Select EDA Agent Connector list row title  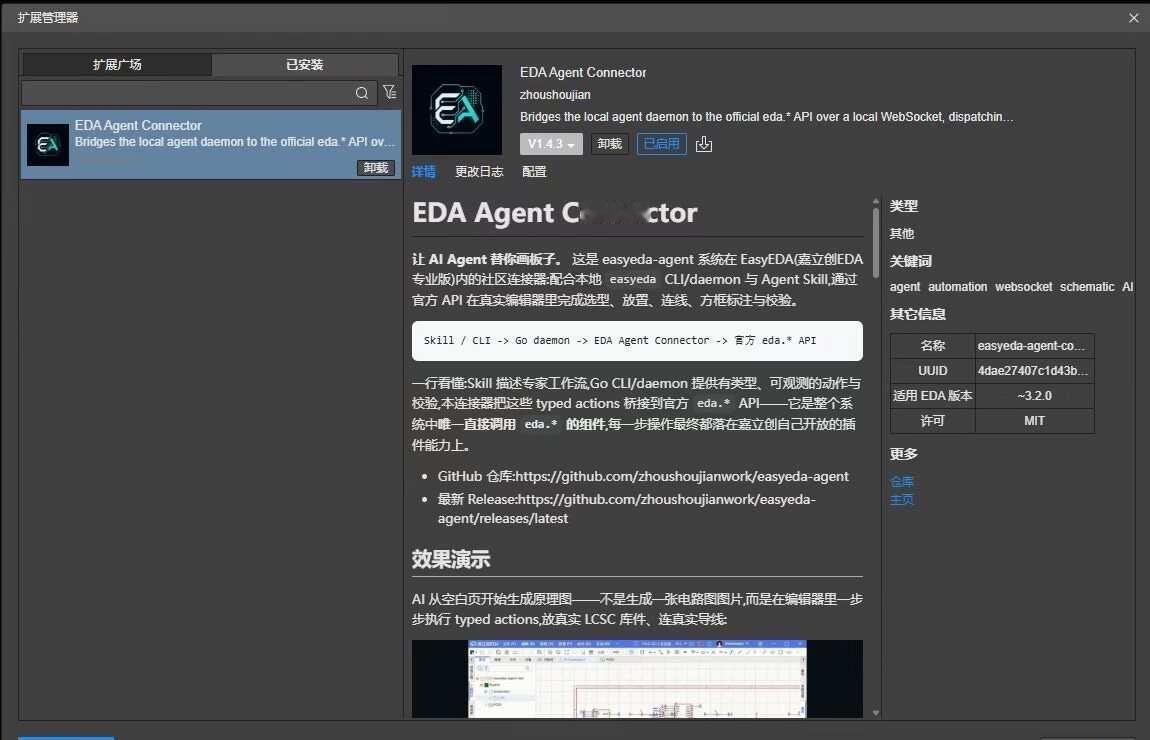pyautogui.click(x=138, y=125)
